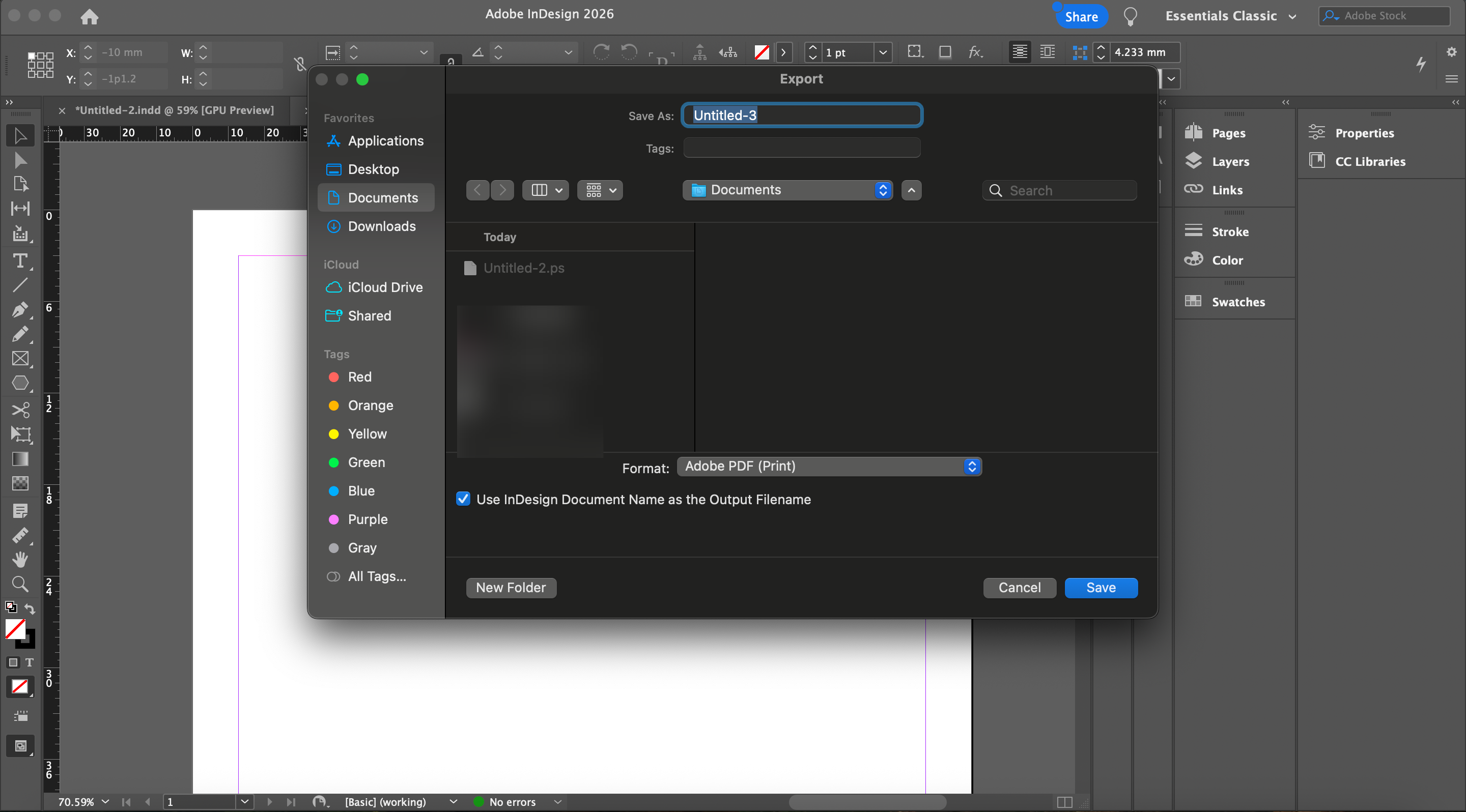This screenshot has width=1466, height=812.
Task: Open the Layers panel
Action: (x=1230, y=161)
